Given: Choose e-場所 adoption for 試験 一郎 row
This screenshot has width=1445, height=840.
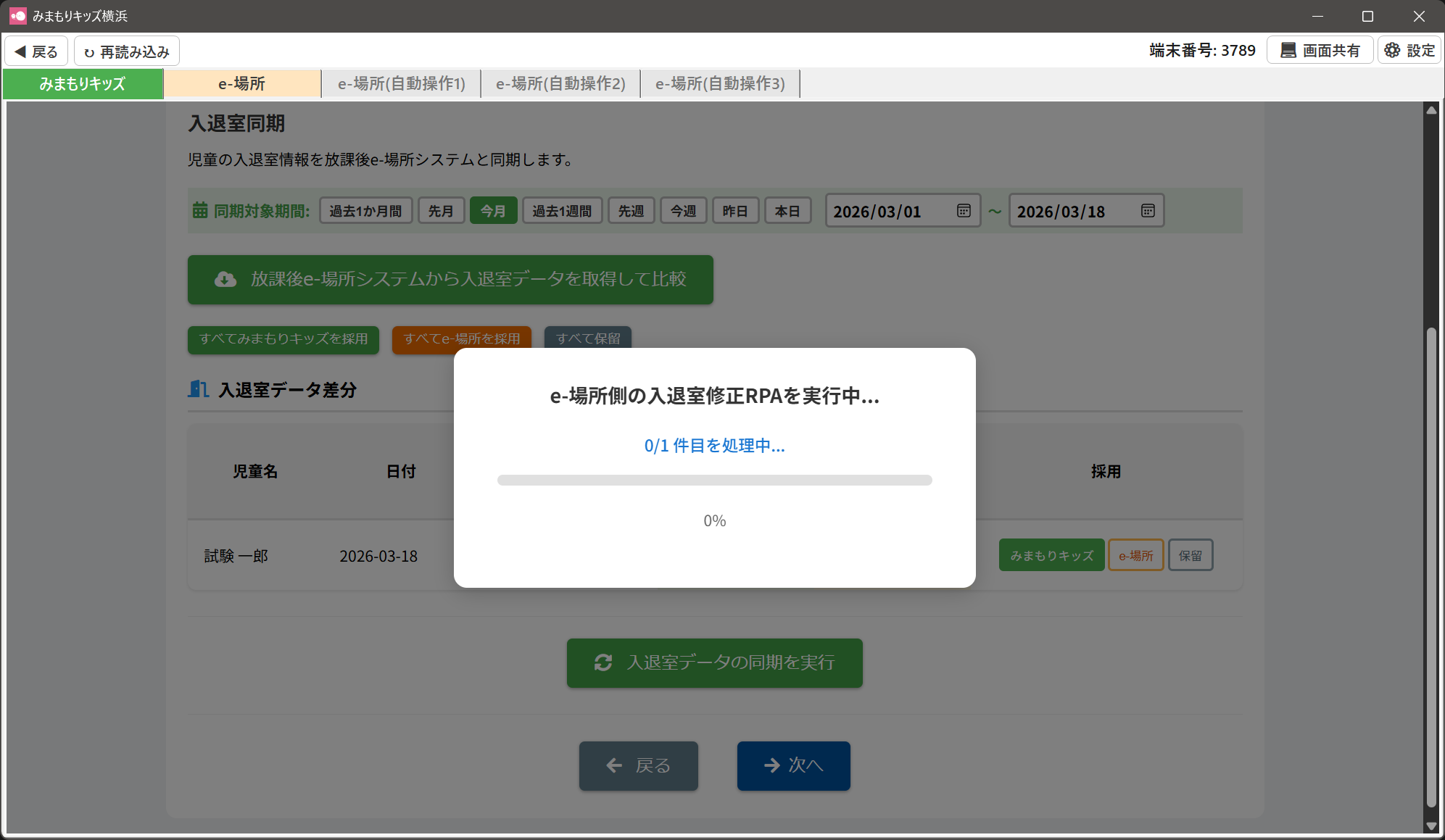Looking at the screenshot, I should 1135,556.
